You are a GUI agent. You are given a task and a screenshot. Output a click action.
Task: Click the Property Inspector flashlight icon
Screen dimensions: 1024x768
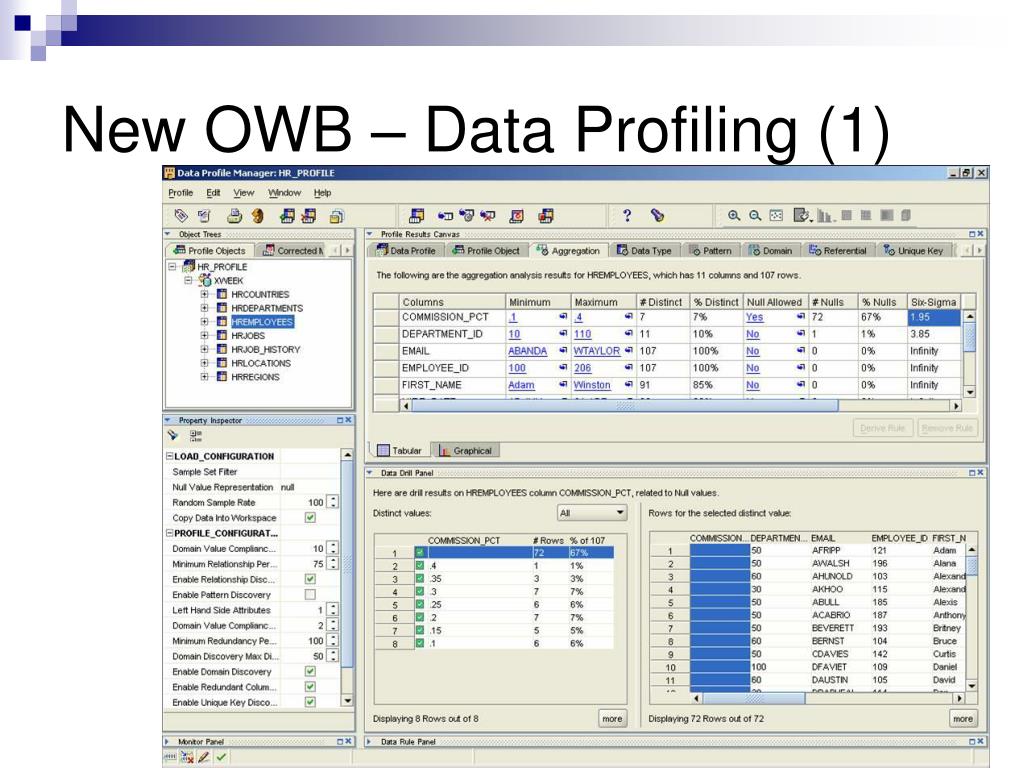pos(173,436)
